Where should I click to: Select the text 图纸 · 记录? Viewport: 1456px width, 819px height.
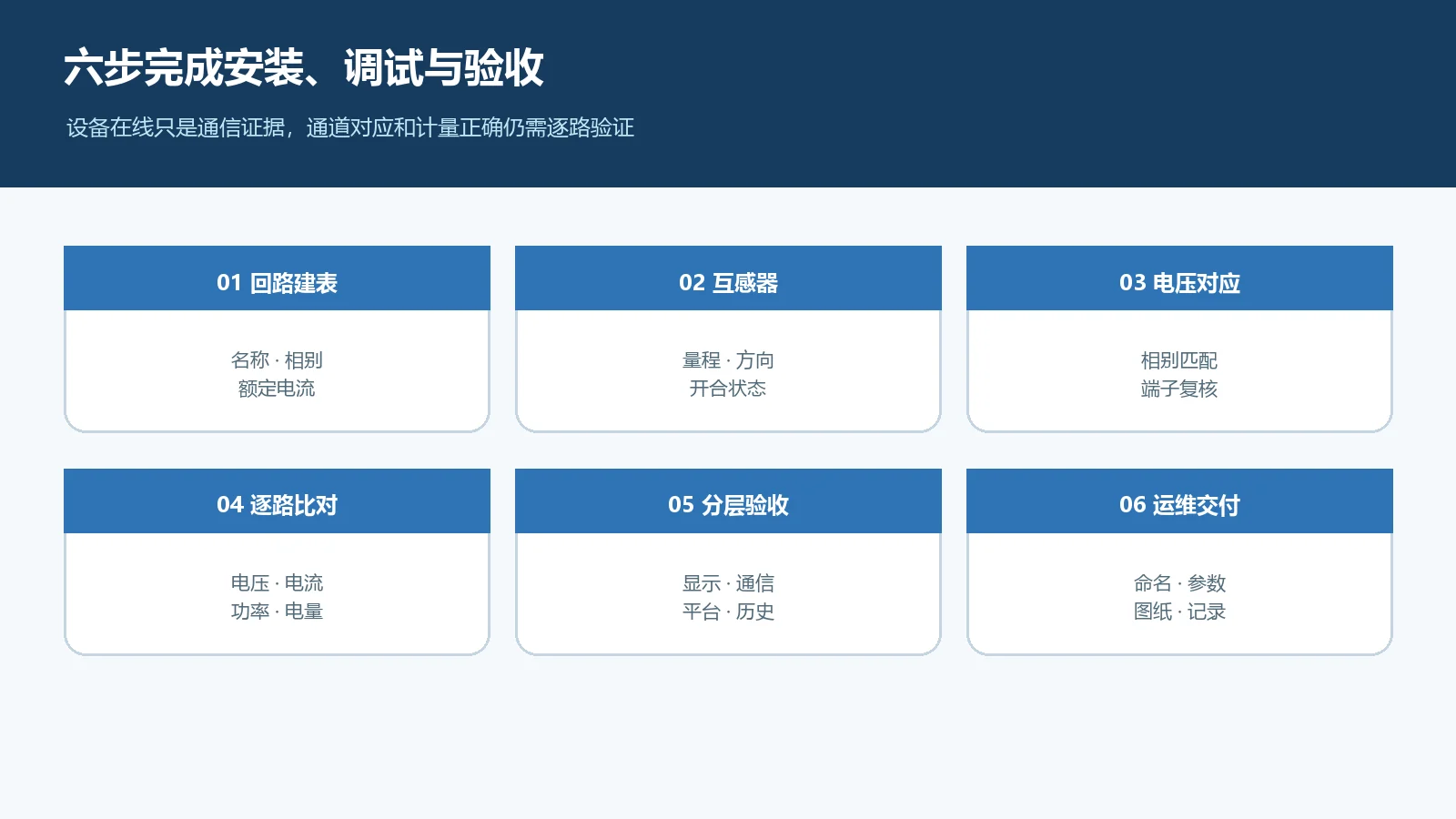1179,612
